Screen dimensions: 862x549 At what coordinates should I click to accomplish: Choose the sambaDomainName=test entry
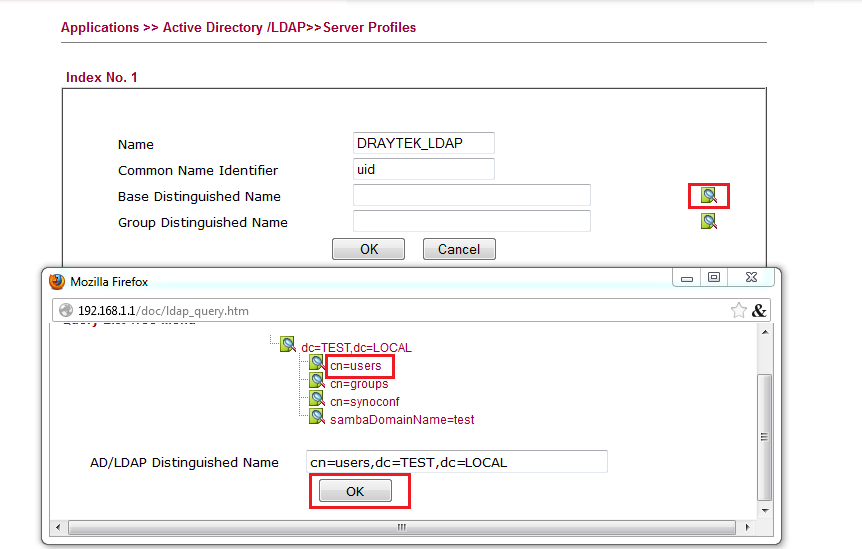pyautogui.click(x=402, y=420)
